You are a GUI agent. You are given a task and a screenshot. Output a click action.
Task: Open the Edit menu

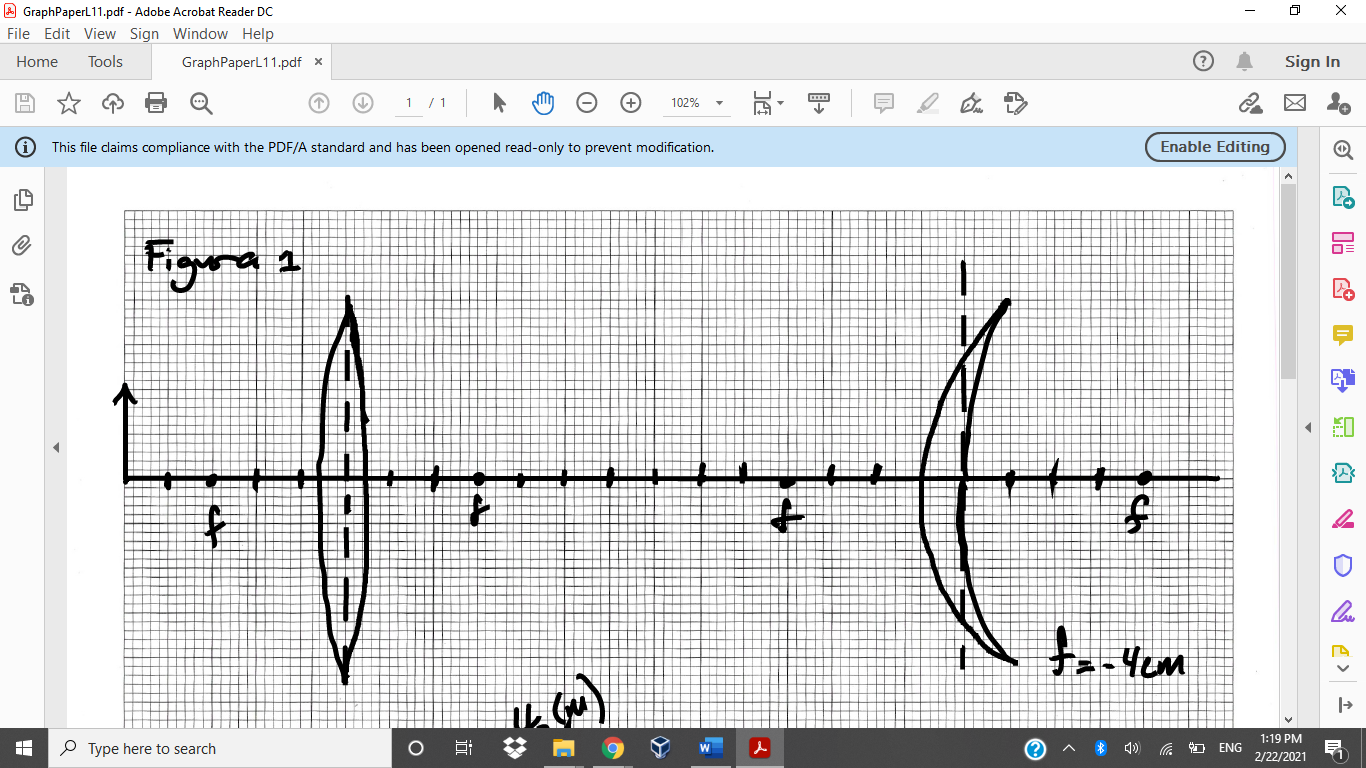[x=57, y=33]
